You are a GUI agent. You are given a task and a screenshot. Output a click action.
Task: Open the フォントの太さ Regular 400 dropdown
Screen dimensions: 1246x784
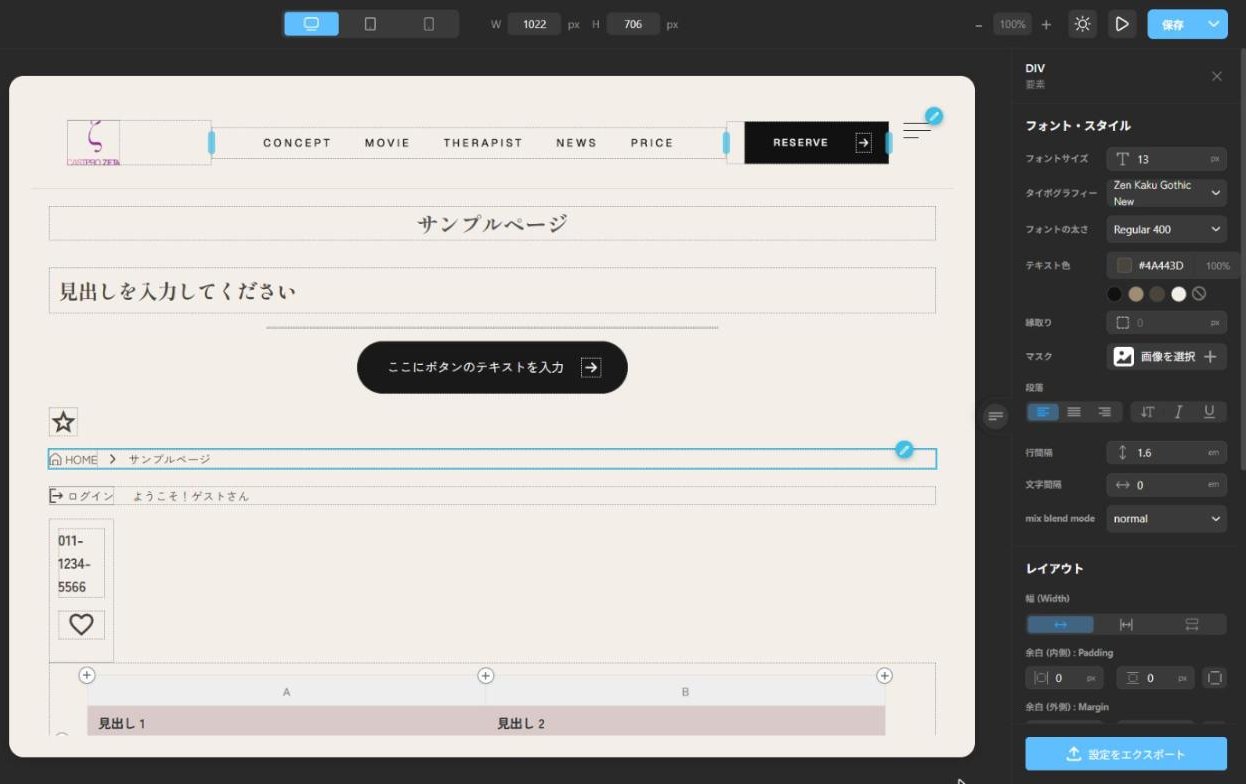1166,229
